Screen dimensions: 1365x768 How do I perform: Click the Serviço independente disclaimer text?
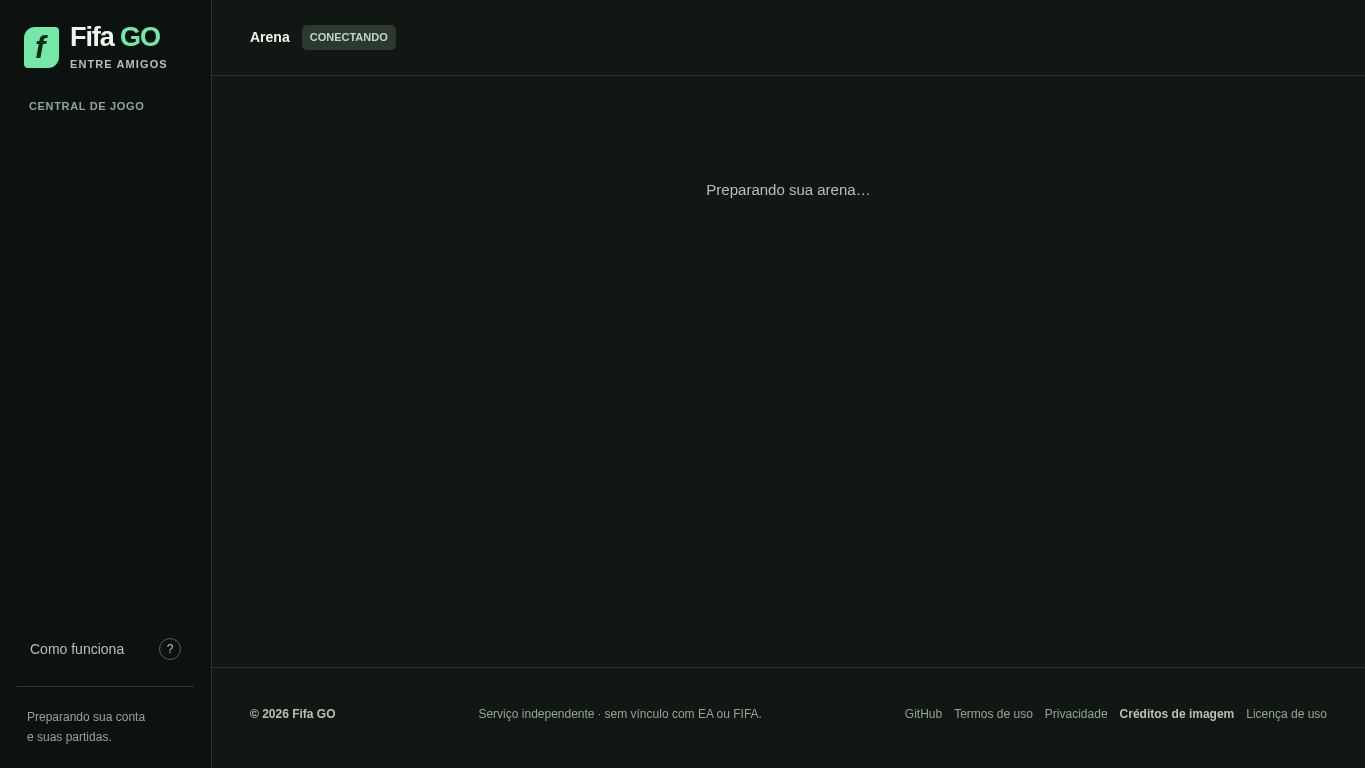point(620,714)
